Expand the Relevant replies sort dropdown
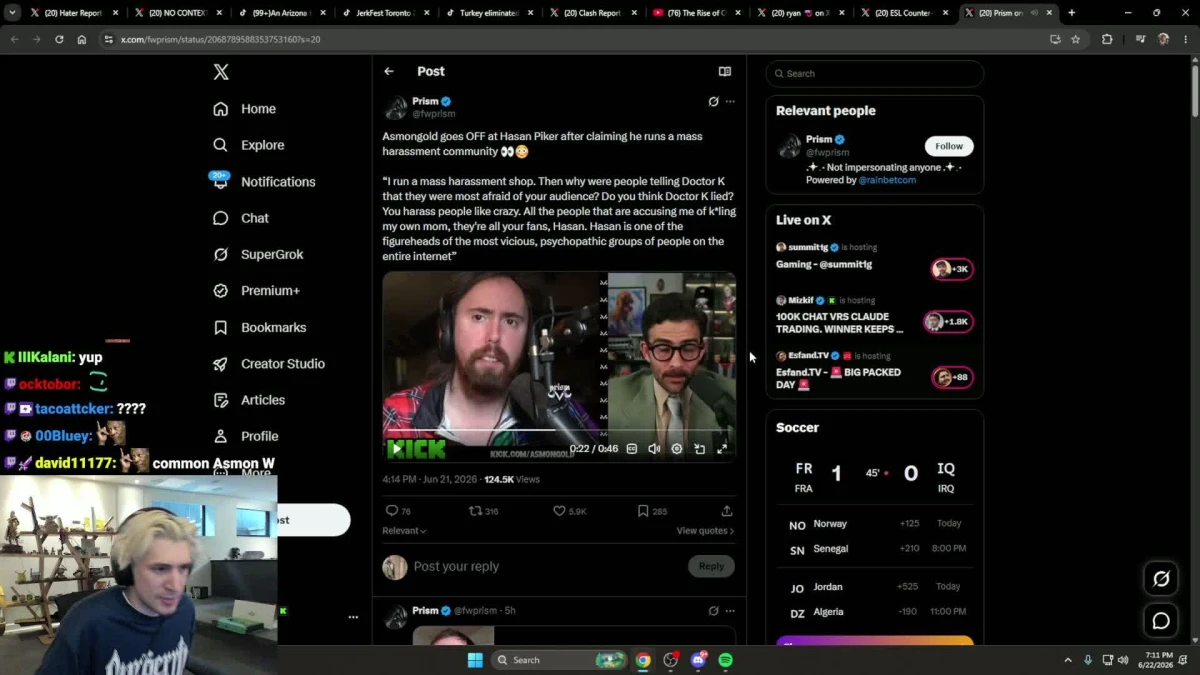 (404, 531)
